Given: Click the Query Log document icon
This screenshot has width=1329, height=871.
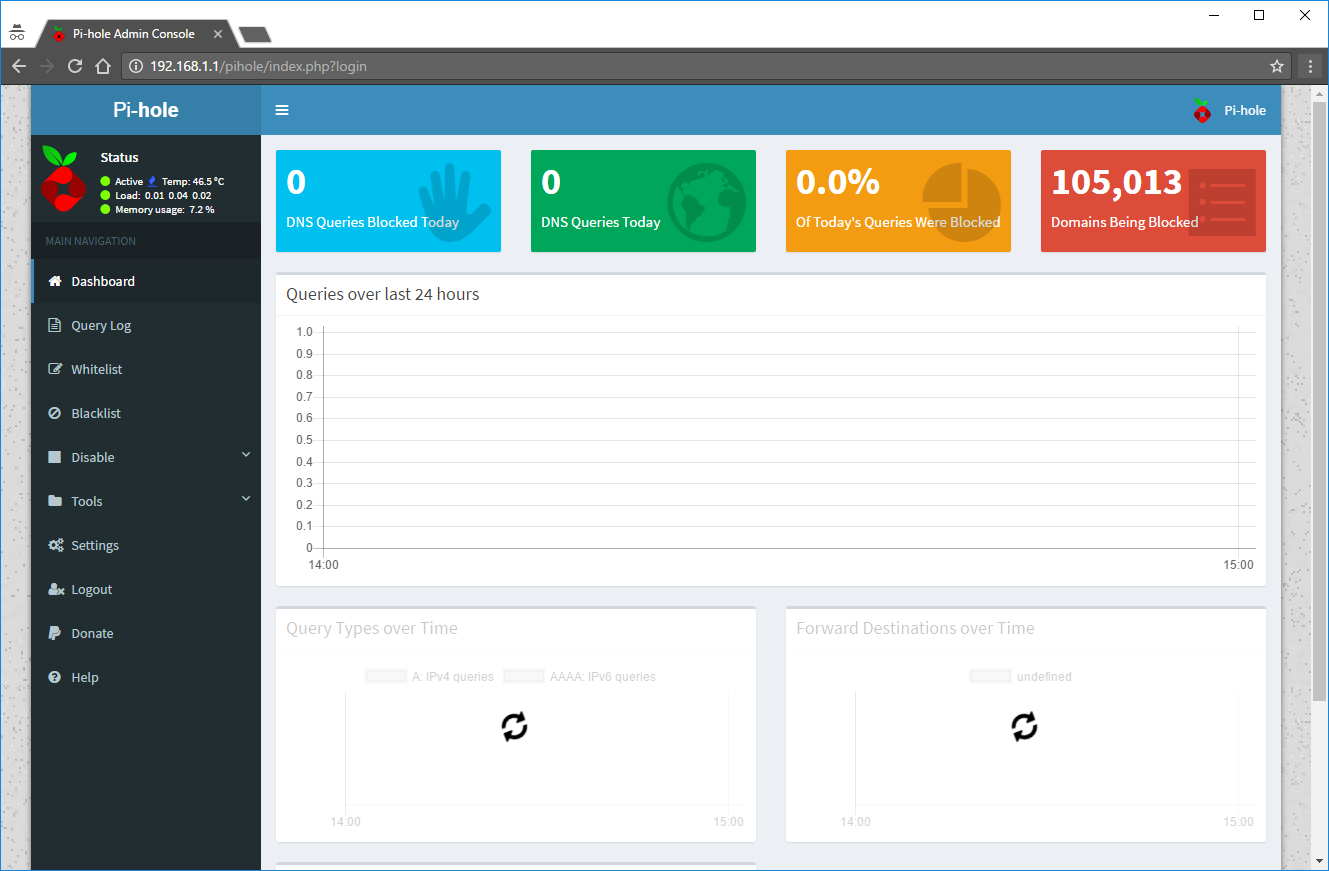Looking at the screenshot, I should coord(55,325).
